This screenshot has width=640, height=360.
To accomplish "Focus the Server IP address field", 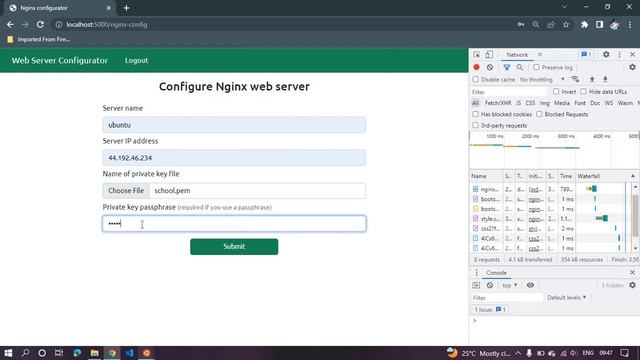I will [x=234, y=158].
